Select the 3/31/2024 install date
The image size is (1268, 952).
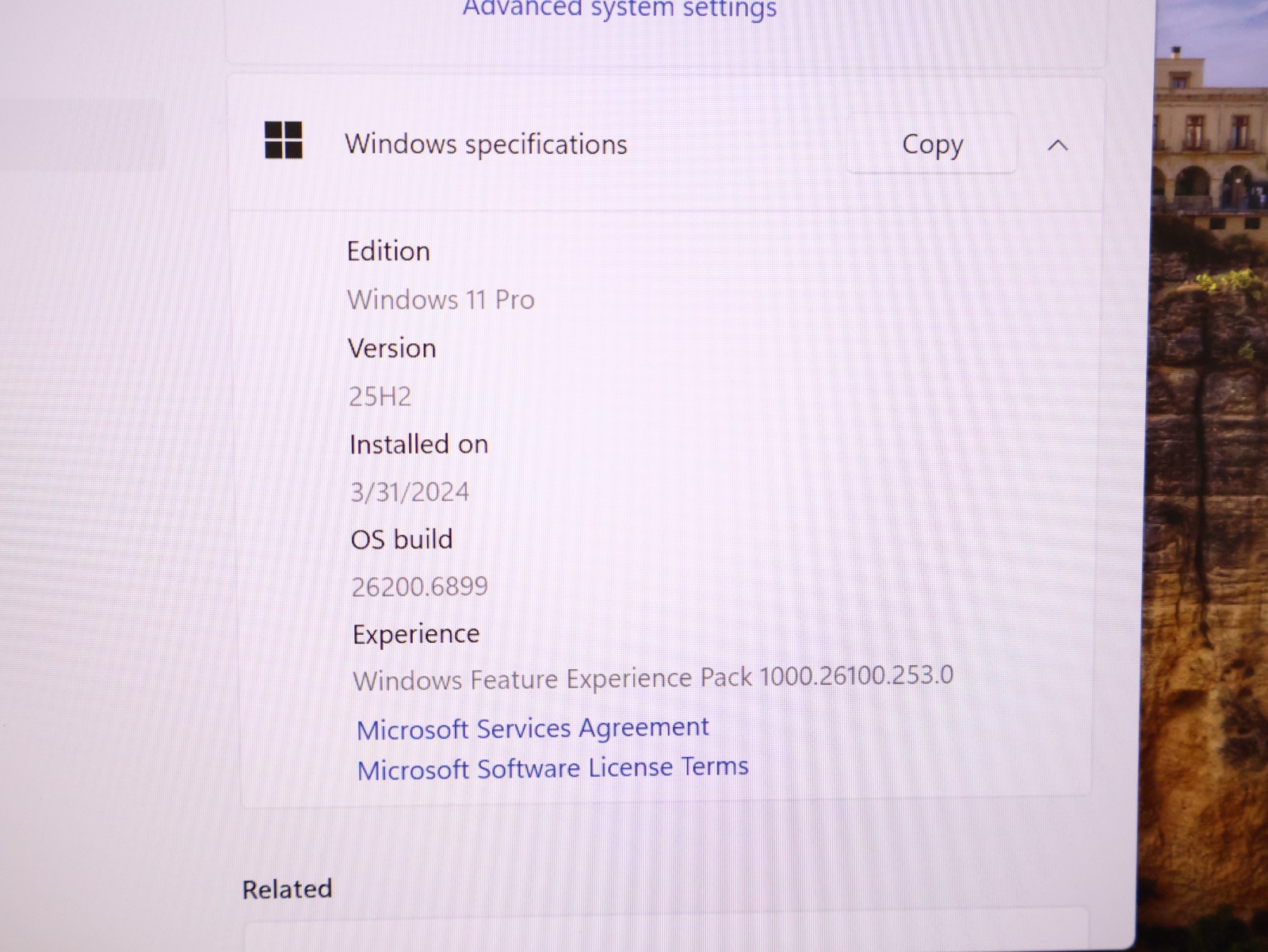(x=410, y=492)
